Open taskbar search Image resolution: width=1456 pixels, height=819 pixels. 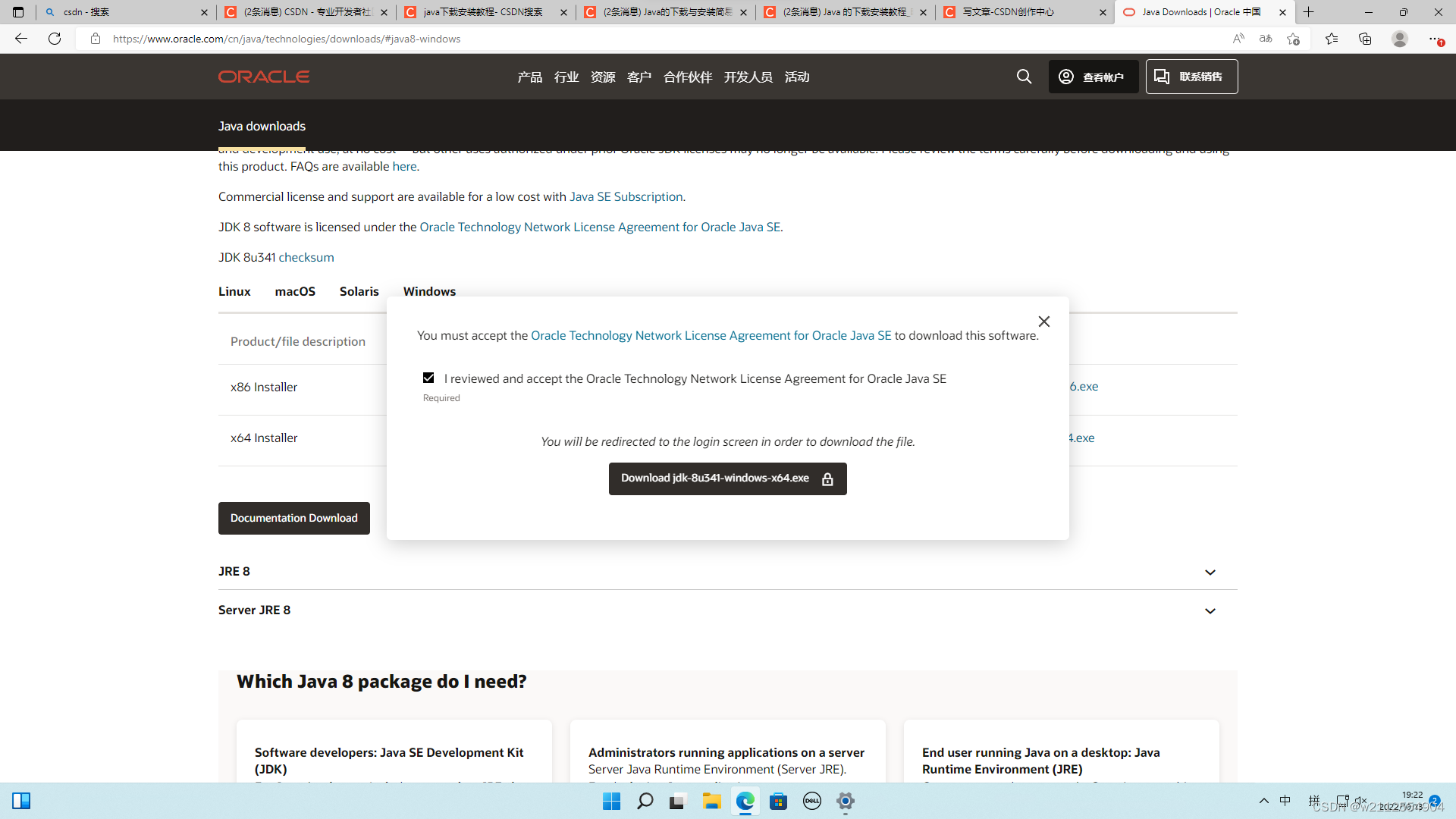coord(645,801)
